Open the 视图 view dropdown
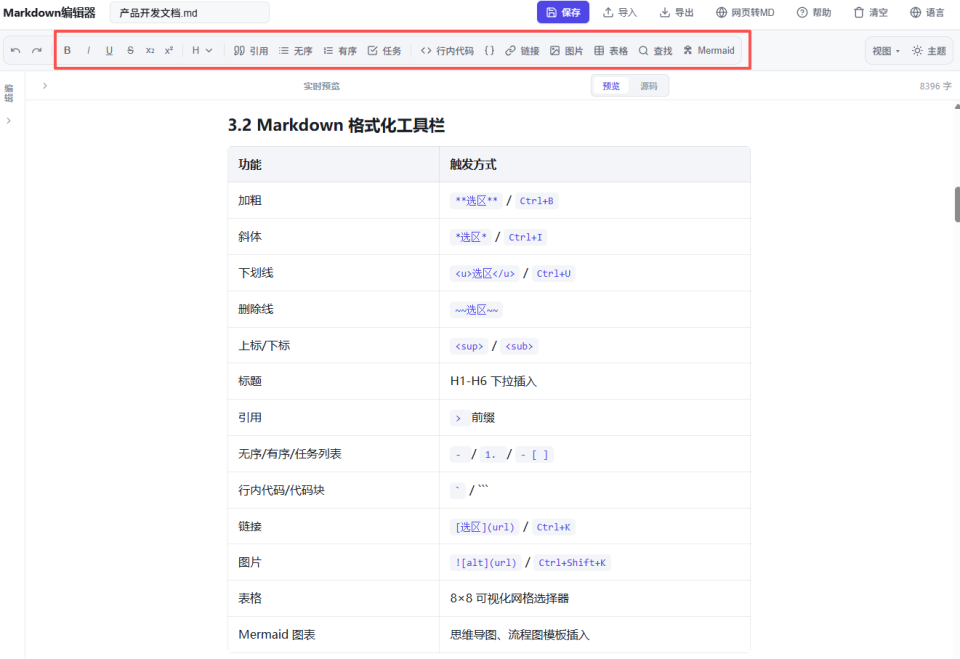960x659 pixels. pos(886,51)
